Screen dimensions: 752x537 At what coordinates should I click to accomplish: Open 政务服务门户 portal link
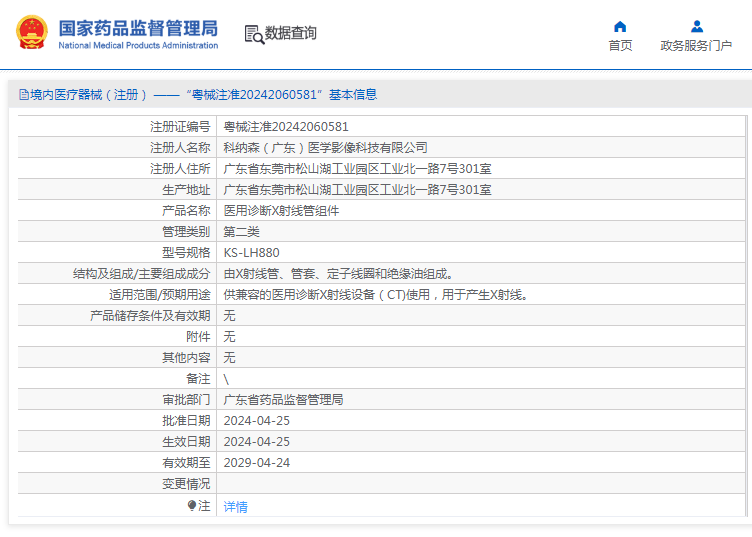696,46
